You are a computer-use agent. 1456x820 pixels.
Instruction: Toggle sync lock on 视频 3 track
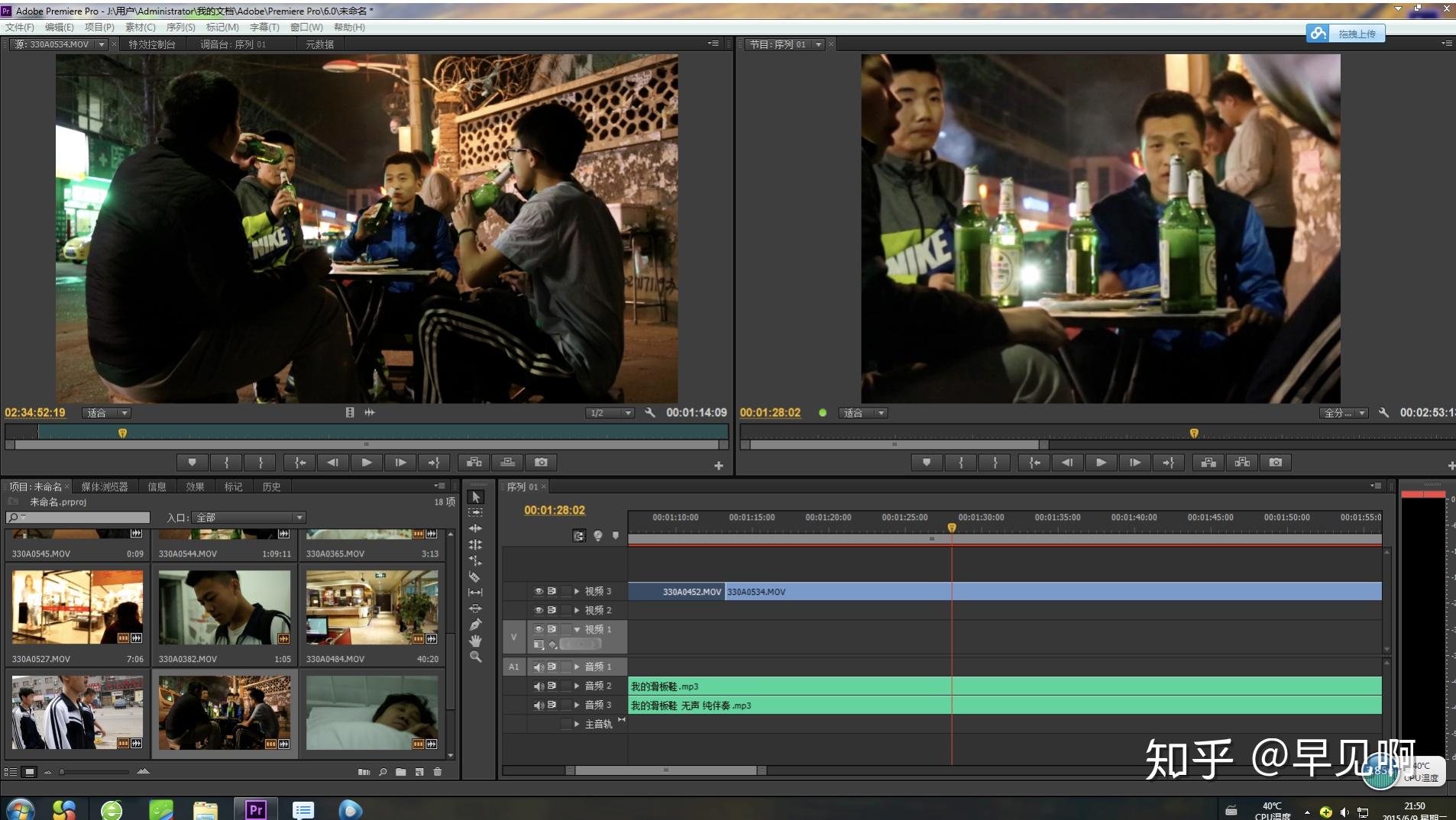pyautogui.click(x=552, y=592)
